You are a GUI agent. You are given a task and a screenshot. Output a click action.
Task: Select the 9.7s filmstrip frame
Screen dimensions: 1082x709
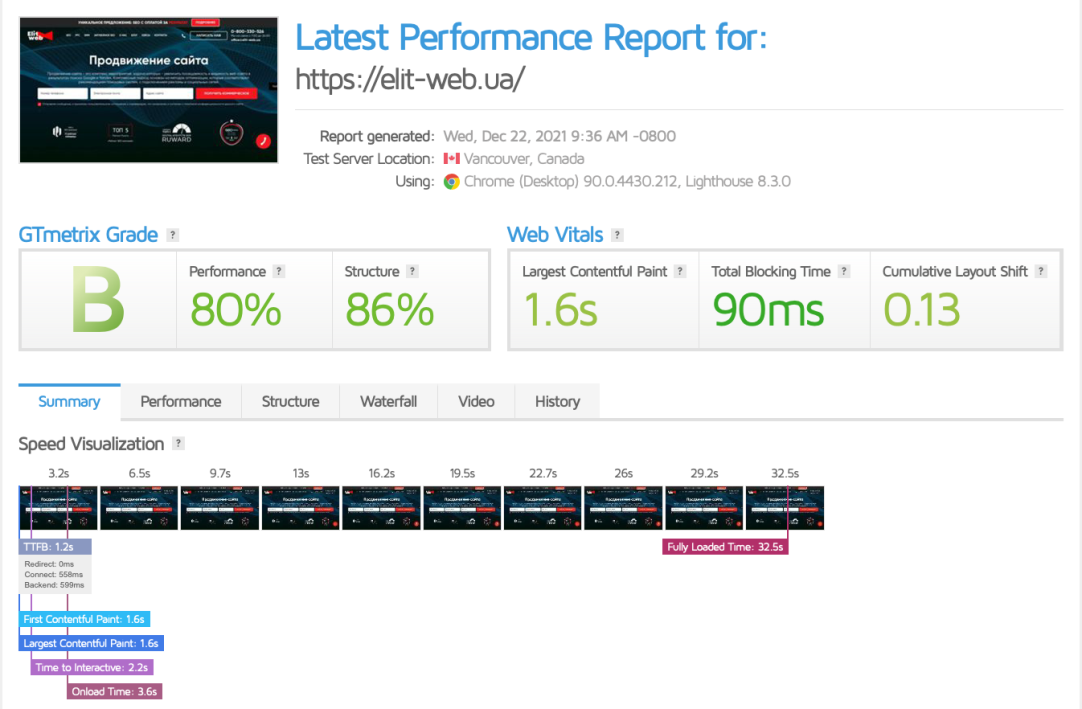coord(219,507)
